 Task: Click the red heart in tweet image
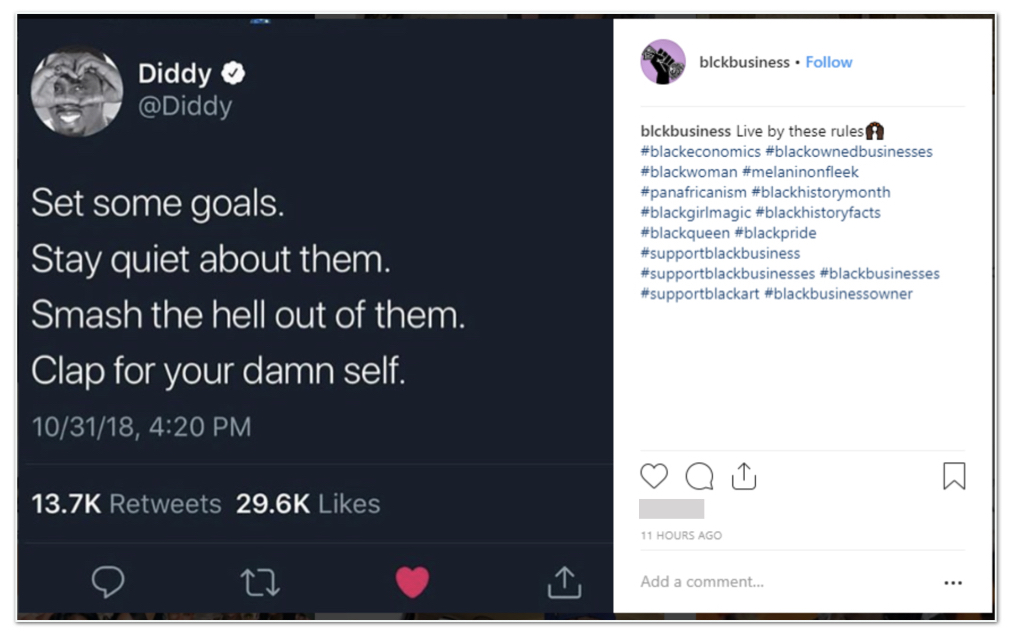coord(412,581)
